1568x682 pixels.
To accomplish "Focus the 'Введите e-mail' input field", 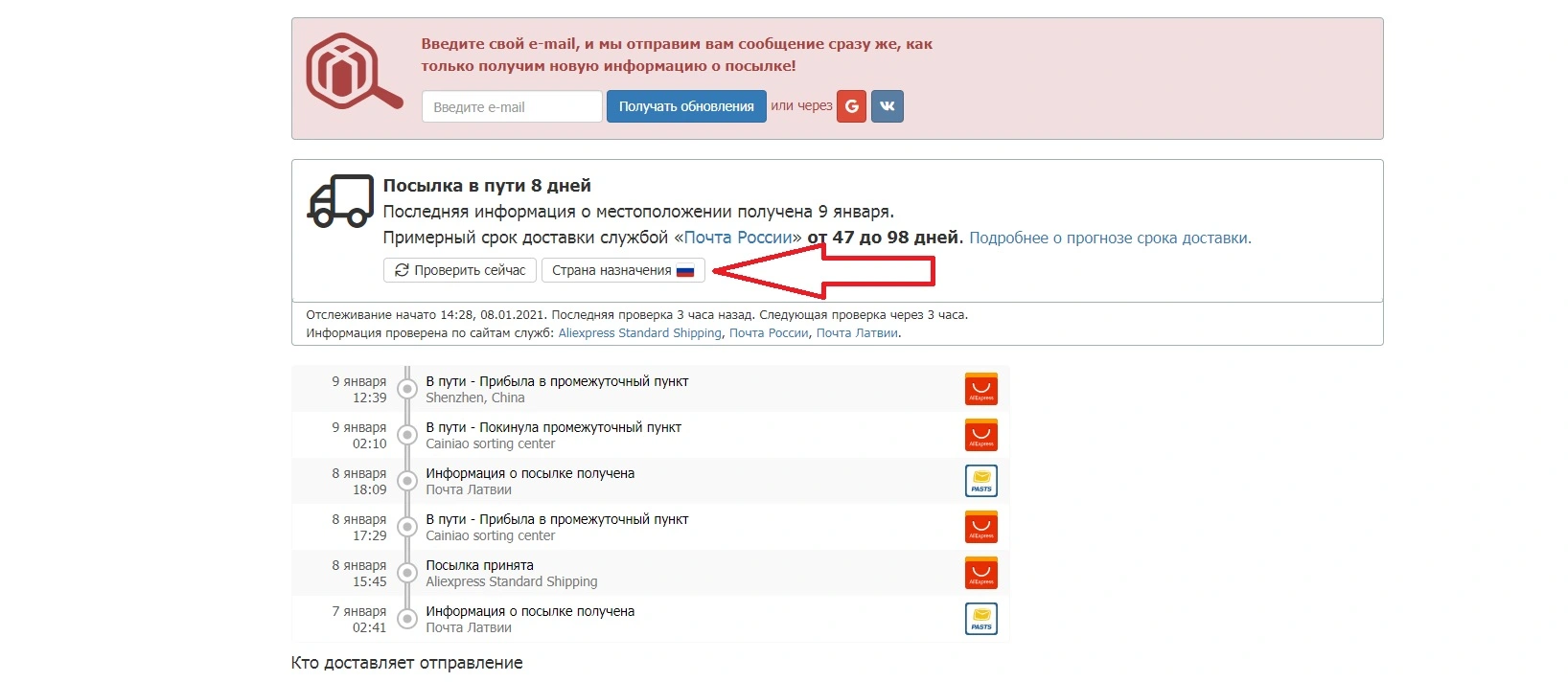I will click(512, 106).
